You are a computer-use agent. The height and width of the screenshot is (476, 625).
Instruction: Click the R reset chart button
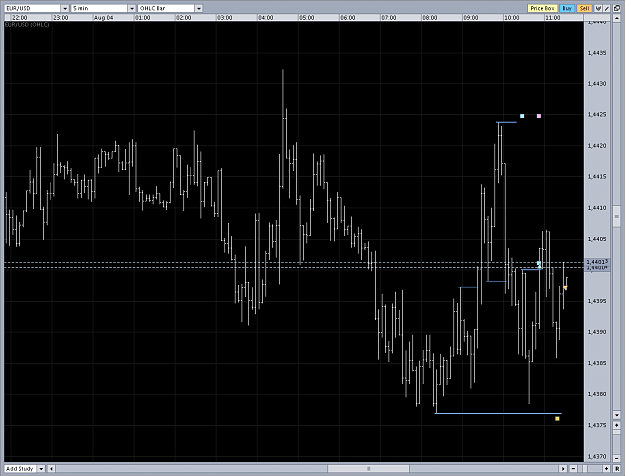pyautogui.click(x=617, y=469)
